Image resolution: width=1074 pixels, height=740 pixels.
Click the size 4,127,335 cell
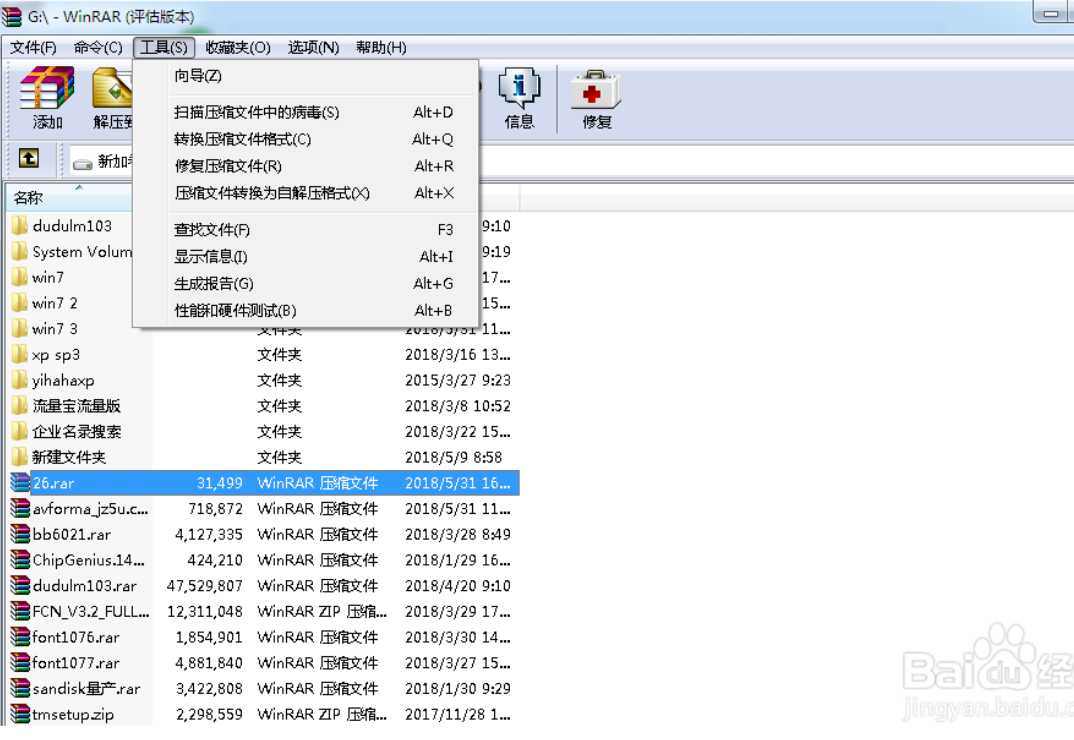click(x=208, y=534)
